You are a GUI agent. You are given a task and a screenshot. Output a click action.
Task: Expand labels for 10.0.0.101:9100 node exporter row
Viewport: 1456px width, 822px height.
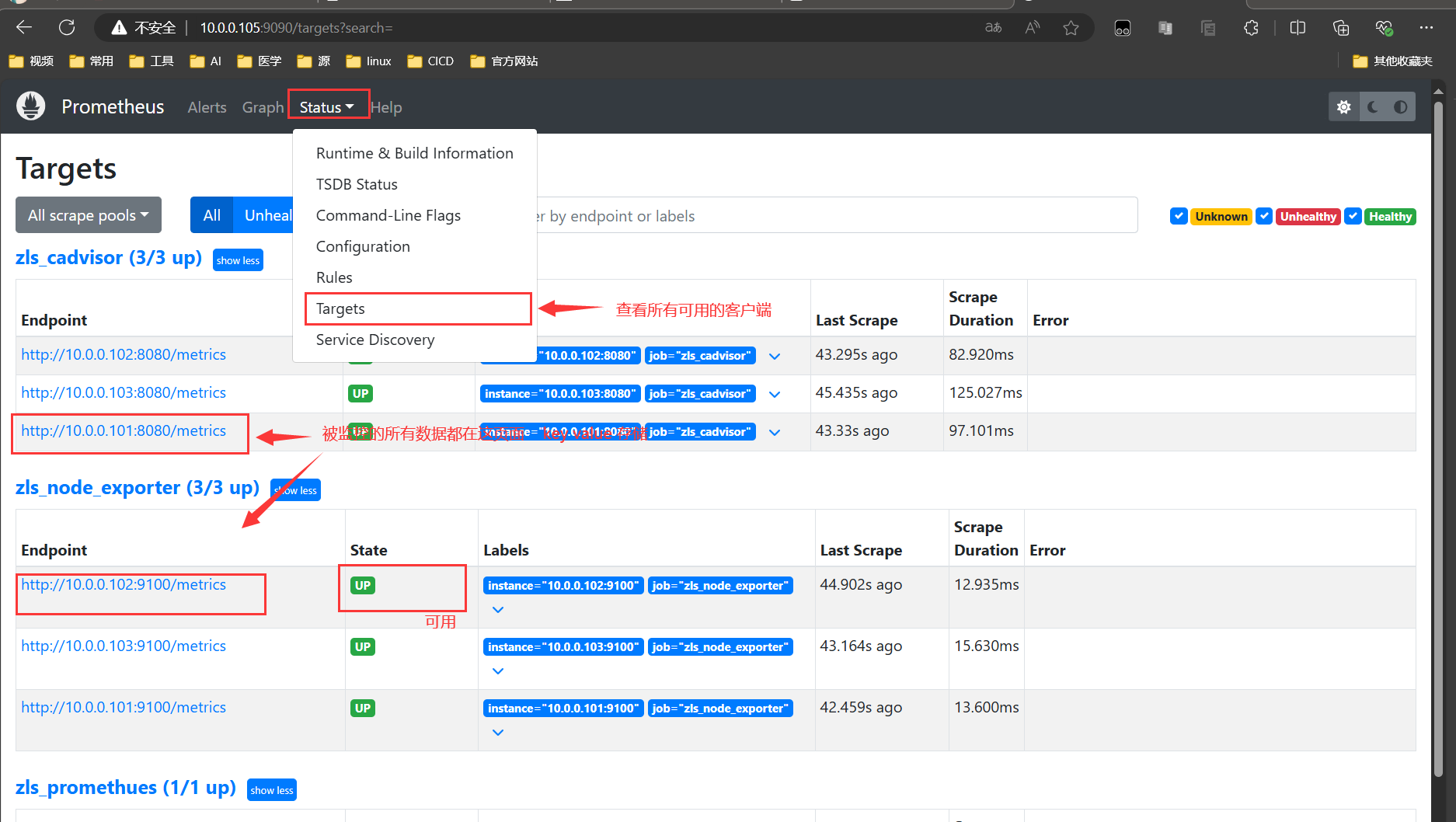click(x=498, y=733)
